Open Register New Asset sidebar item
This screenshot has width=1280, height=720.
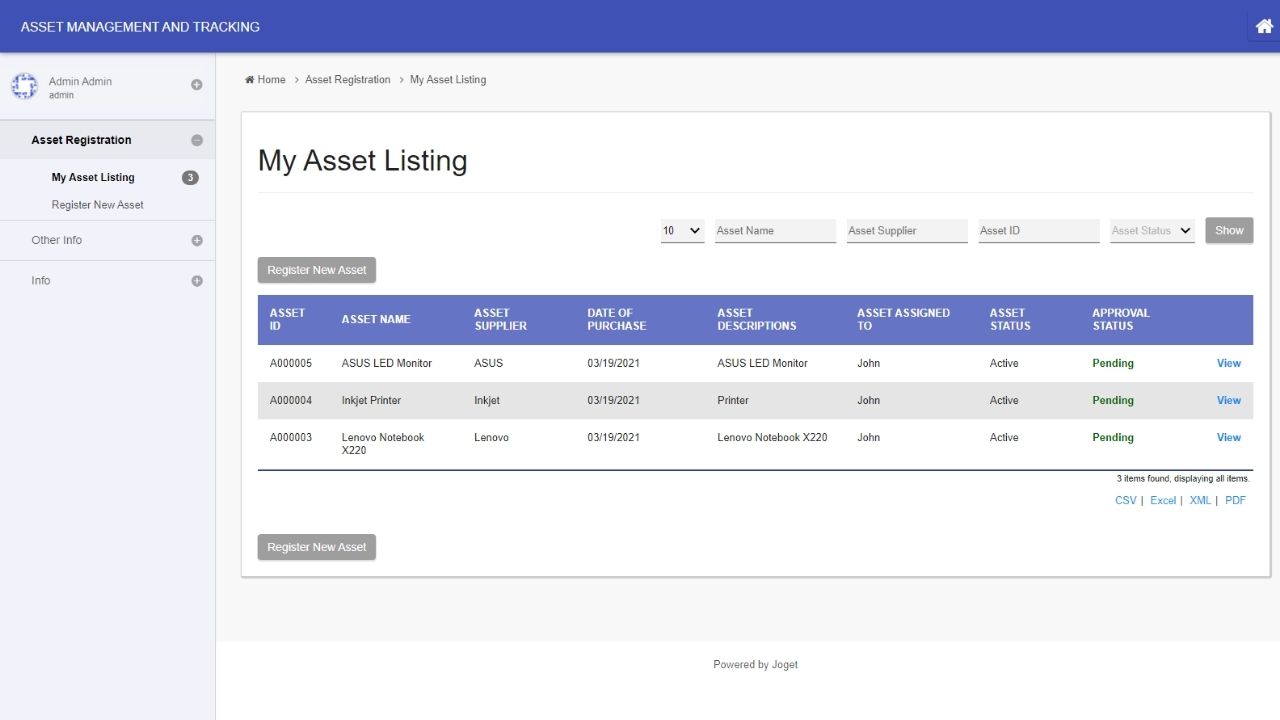tap(98, 205)
